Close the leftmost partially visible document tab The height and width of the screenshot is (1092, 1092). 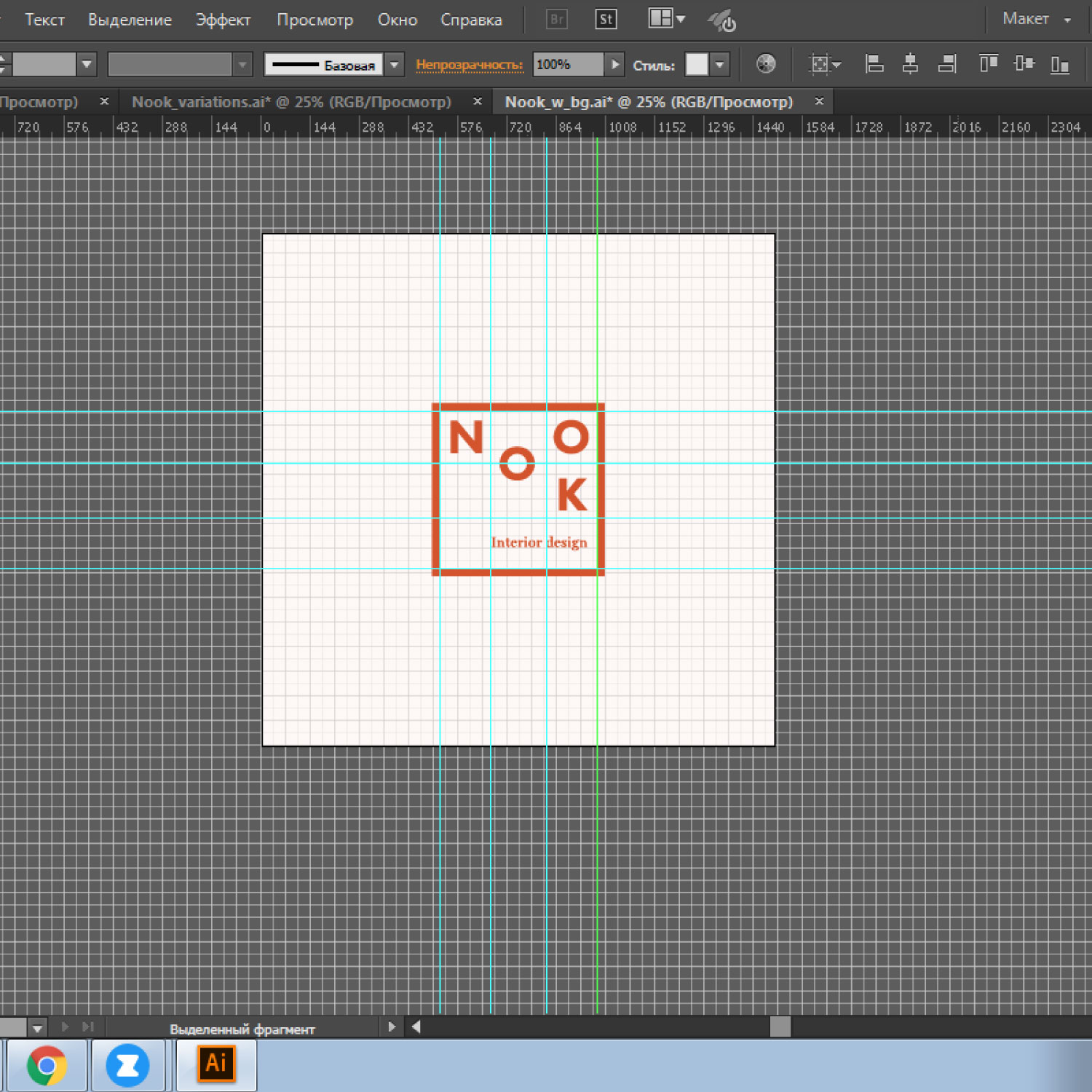(104, 101)
